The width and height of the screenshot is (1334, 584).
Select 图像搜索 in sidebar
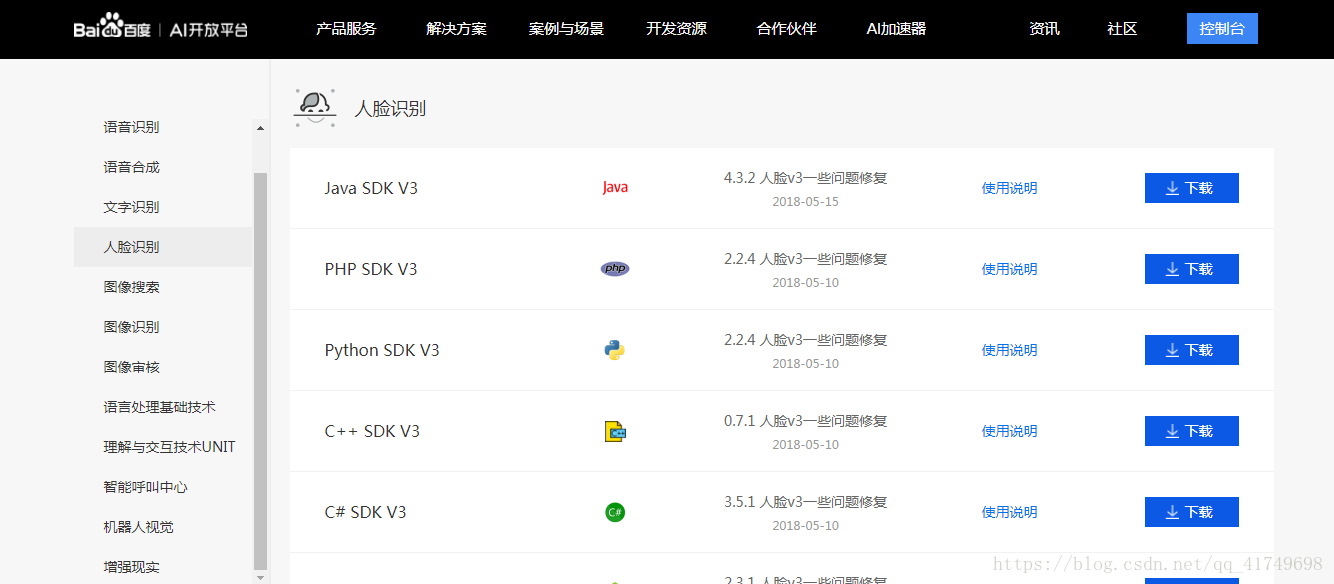pyautogui.click(x=131, y=287)
